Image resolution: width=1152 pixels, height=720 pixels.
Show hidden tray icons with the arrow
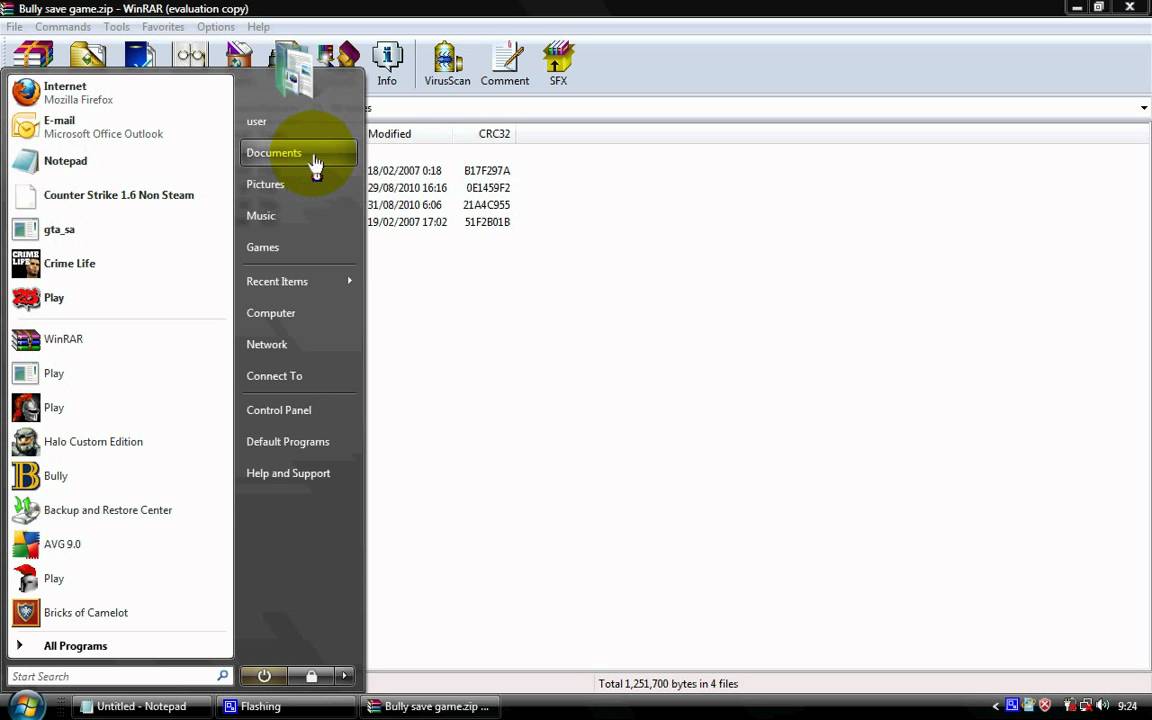click(996, 706)
